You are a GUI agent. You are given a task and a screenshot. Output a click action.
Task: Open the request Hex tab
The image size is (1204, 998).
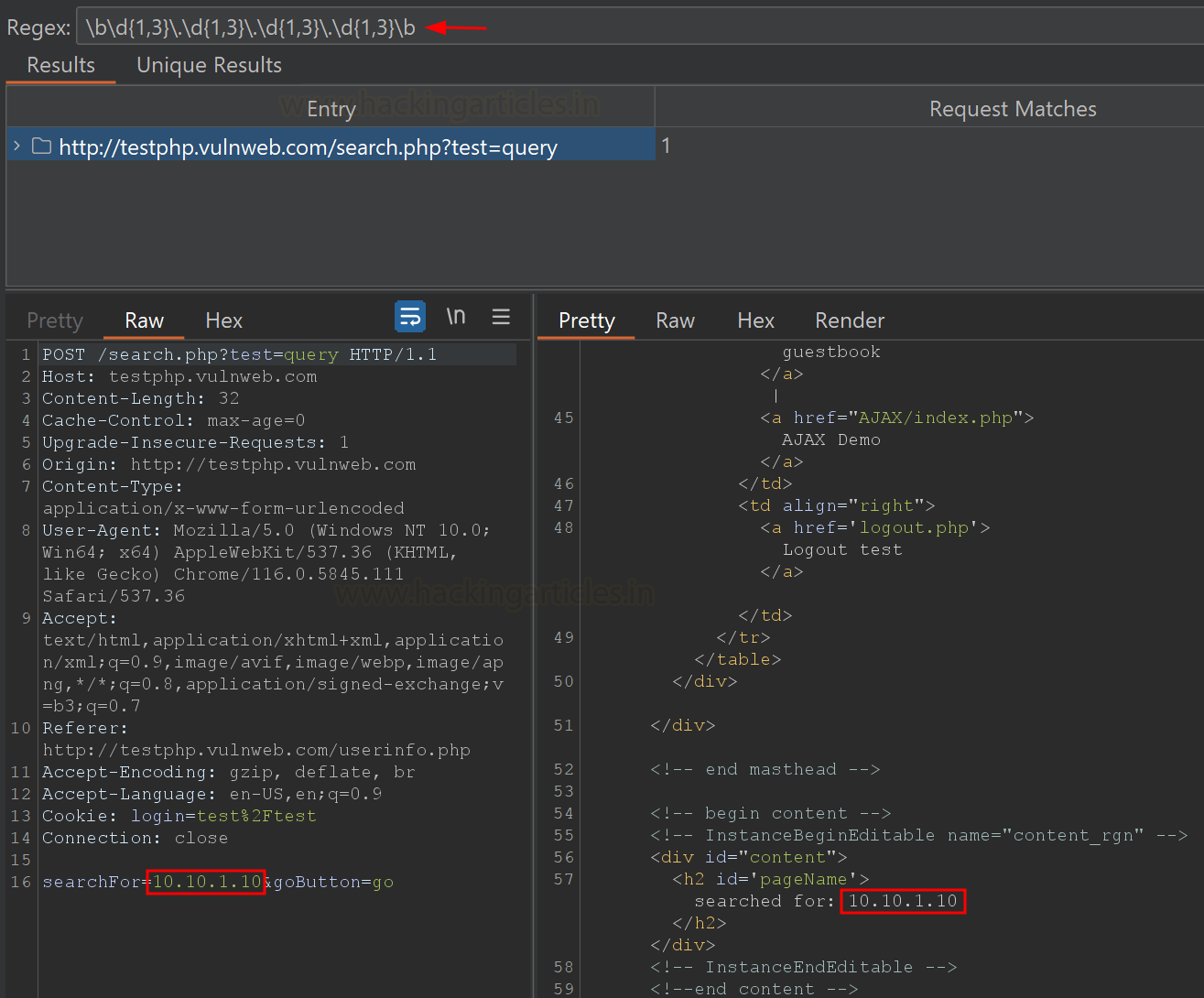pos(223,320)
